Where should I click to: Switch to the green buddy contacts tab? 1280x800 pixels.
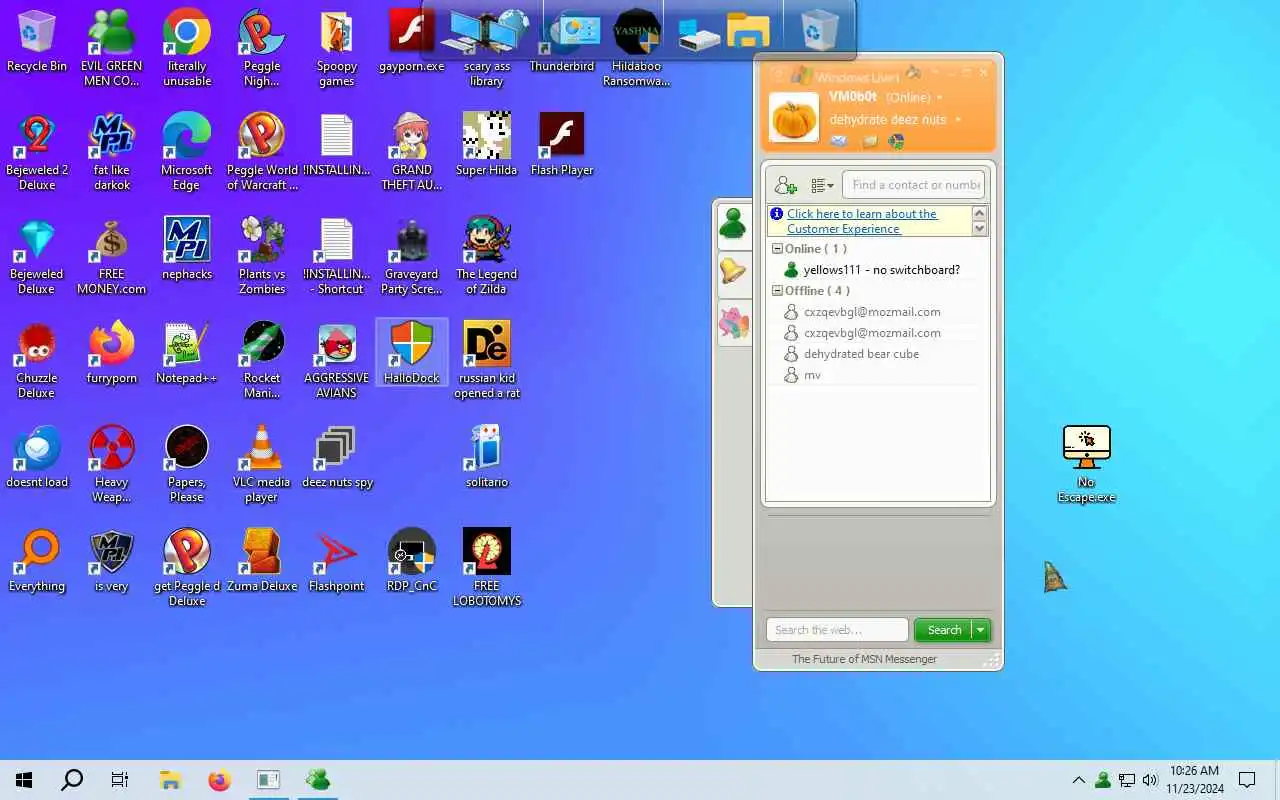pyautogui.click(x=733, y=223)
